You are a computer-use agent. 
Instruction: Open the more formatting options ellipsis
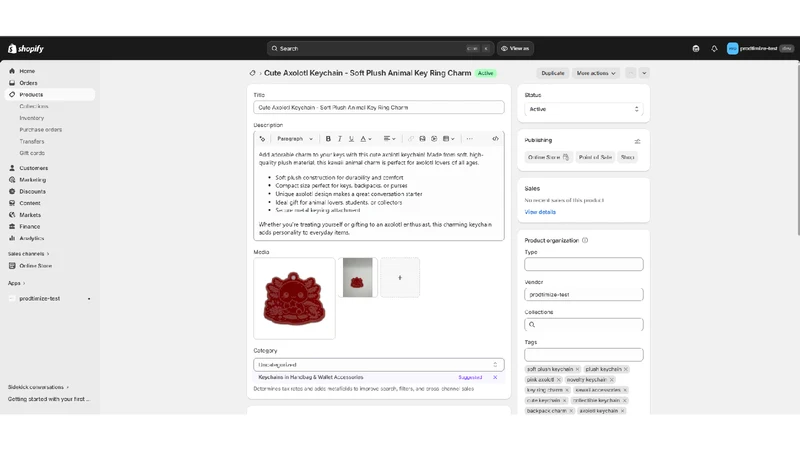(x=469, y=139)
